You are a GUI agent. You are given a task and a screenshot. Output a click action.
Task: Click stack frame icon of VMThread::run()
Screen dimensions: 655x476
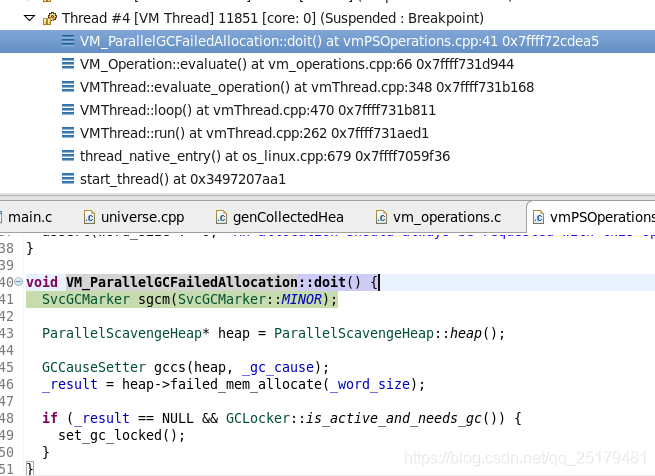coord(68,132)
